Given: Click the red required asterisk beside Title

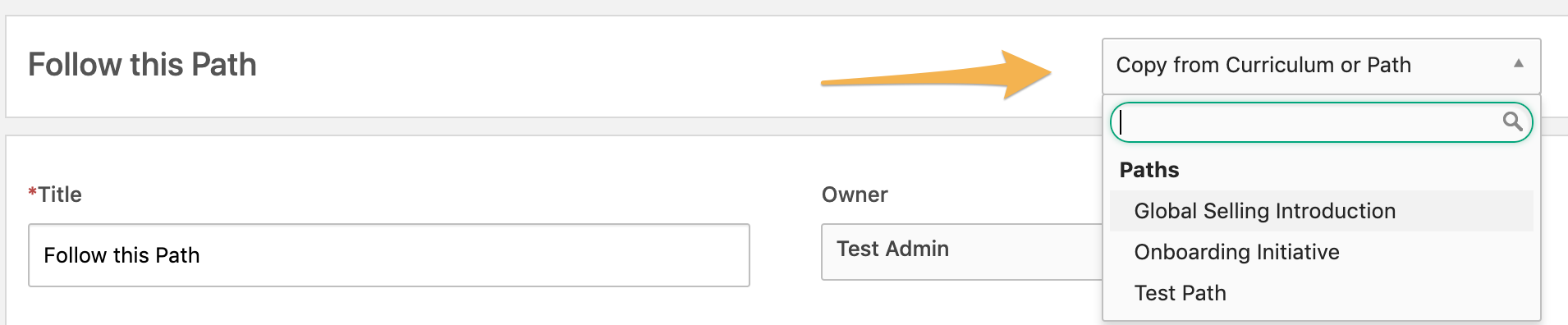Looking at the screenshot, I should 32,192.
